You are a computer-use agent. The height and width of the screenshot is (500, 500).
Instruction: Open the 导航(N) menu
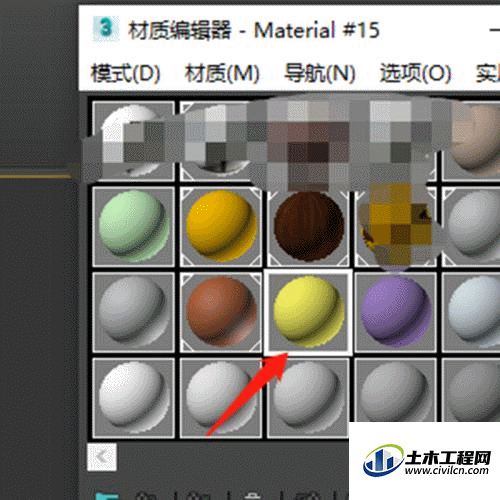pyautogui.click(x=319, y=73)
